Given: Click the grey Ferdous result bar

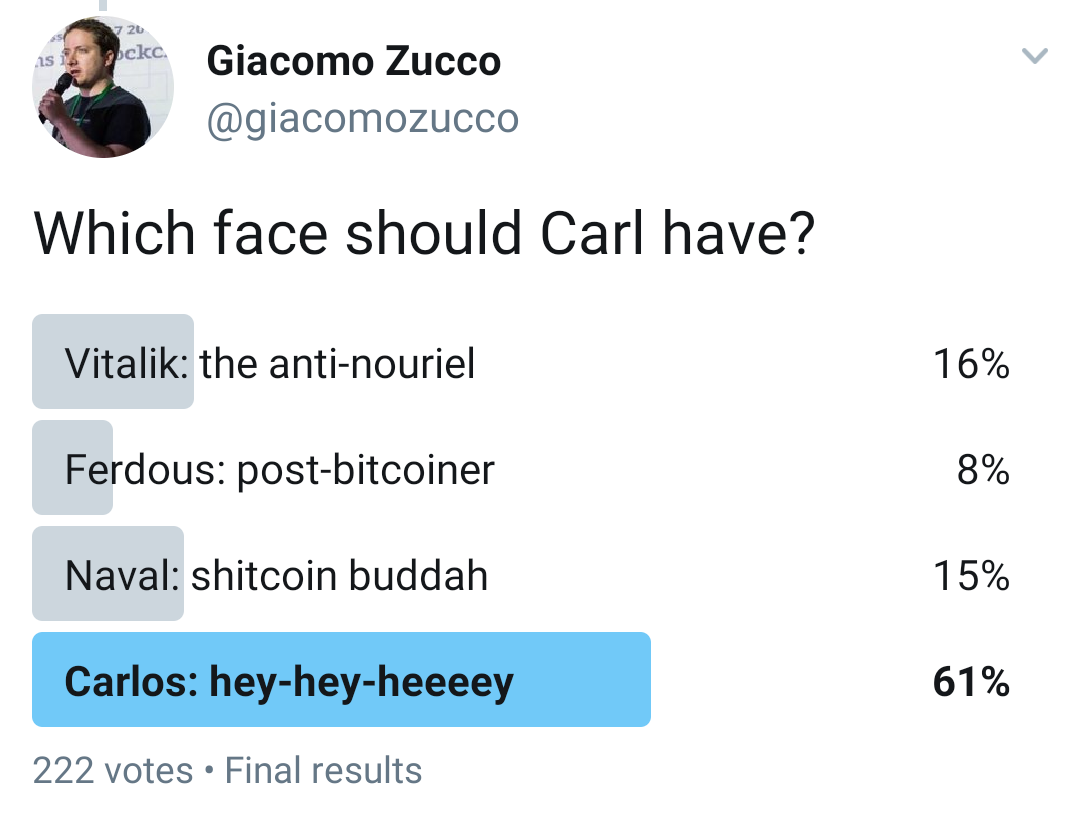Looking at the screenshot, I should [x=72, y=468].
